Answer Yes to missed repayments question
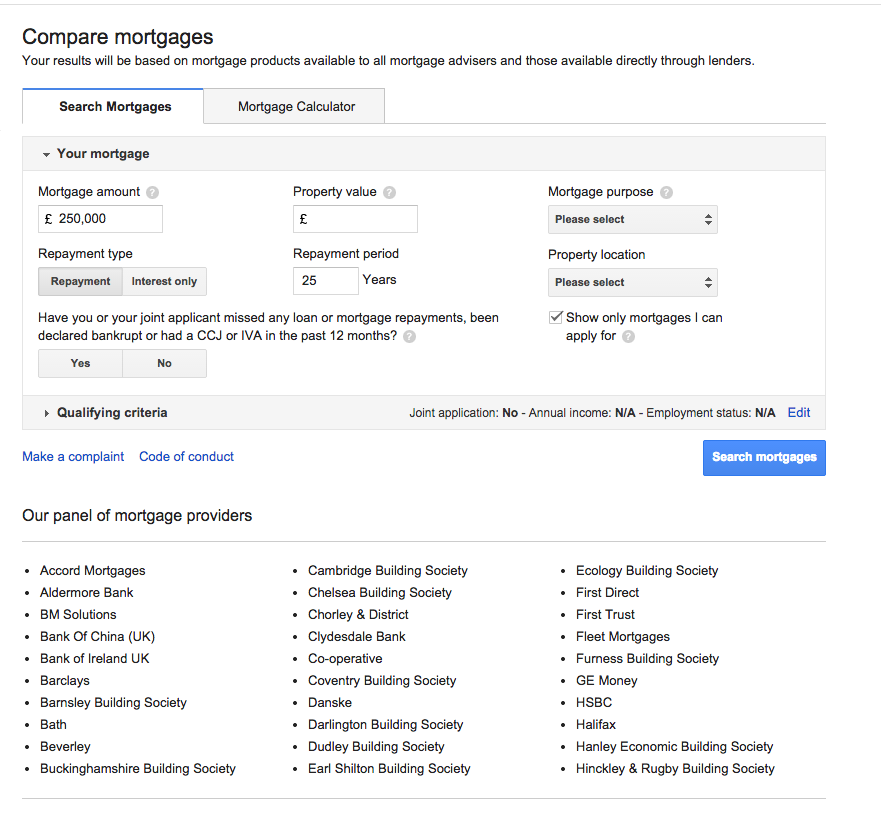The width and height of the screenshot is (881, 813). (80, 363)
